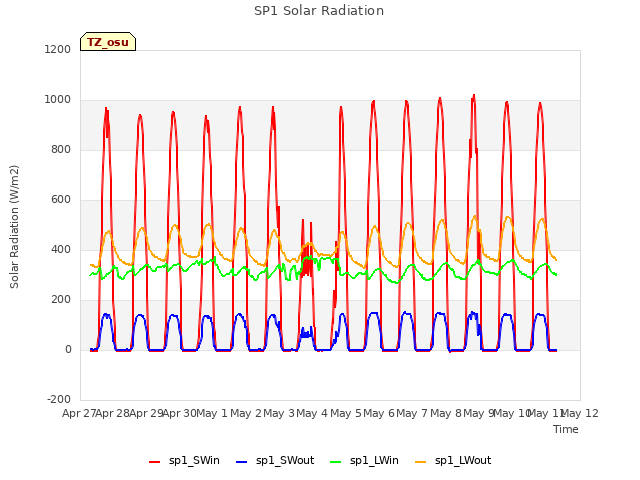Click the -200 y-axis label
The height and width of the screenshot is (480, 640).
[59, 399]
